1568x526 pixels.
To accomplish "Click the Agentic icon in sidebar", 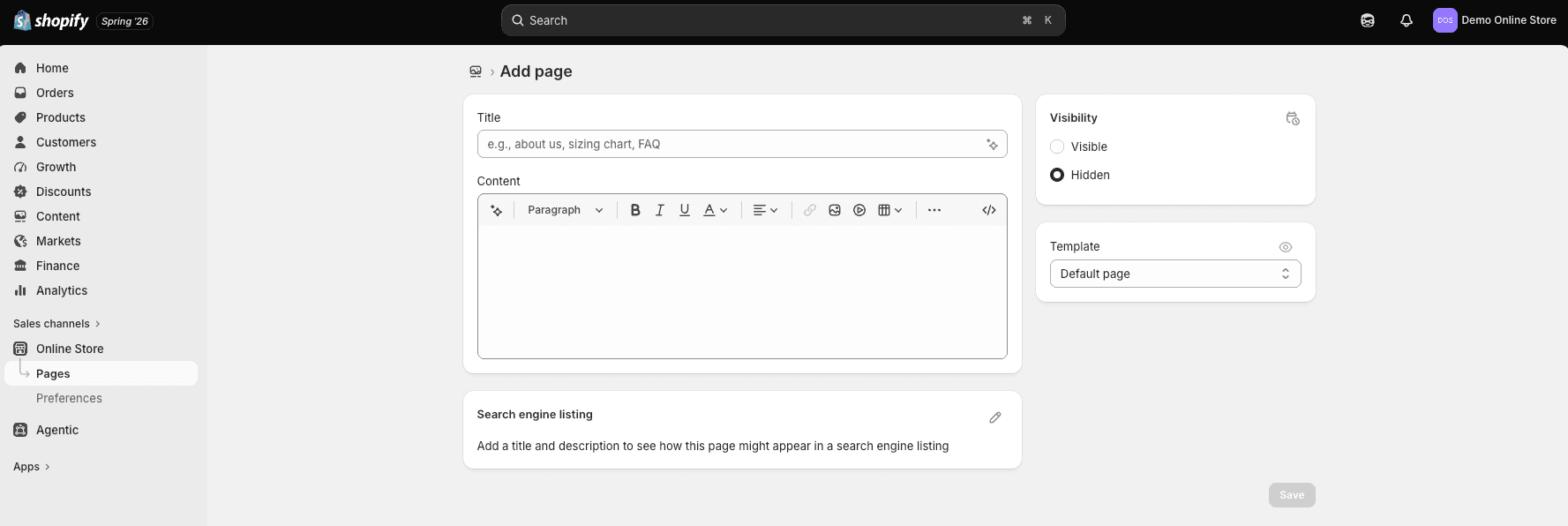I will pyautogui.click(x=20, y=430).
